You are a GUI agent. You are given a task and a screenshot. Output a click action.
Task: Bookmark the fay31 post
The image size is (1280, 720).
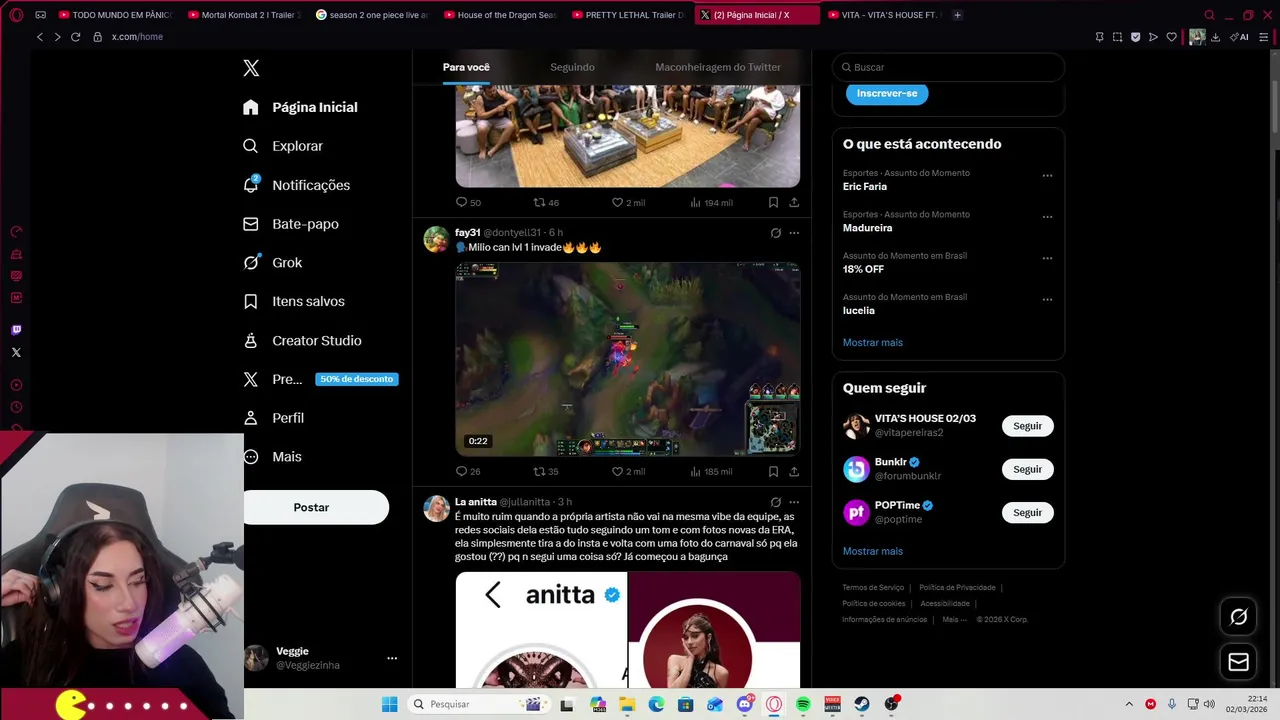pos(773,471)
